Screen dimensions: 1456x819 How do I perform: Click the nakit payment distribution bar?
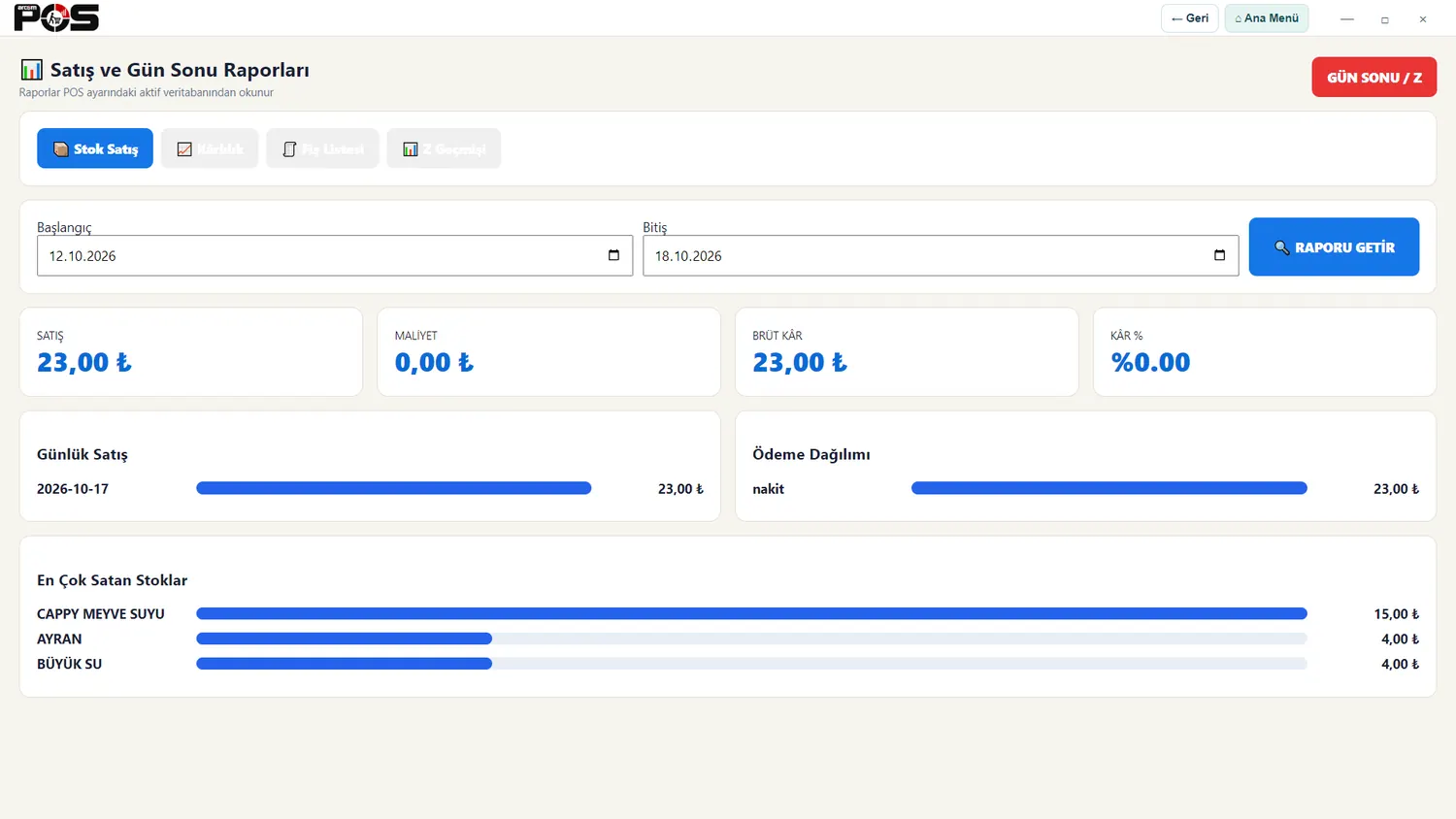[x=1109, y=488]
